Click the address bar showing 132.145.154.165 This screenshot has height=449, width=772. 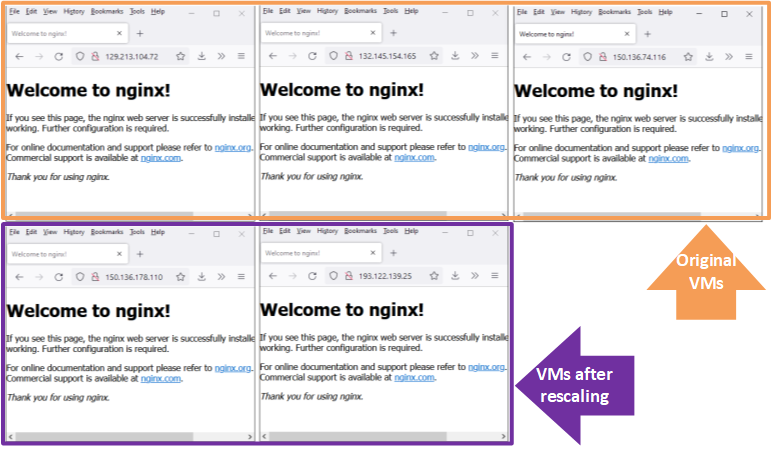click(x=384, y=56)
